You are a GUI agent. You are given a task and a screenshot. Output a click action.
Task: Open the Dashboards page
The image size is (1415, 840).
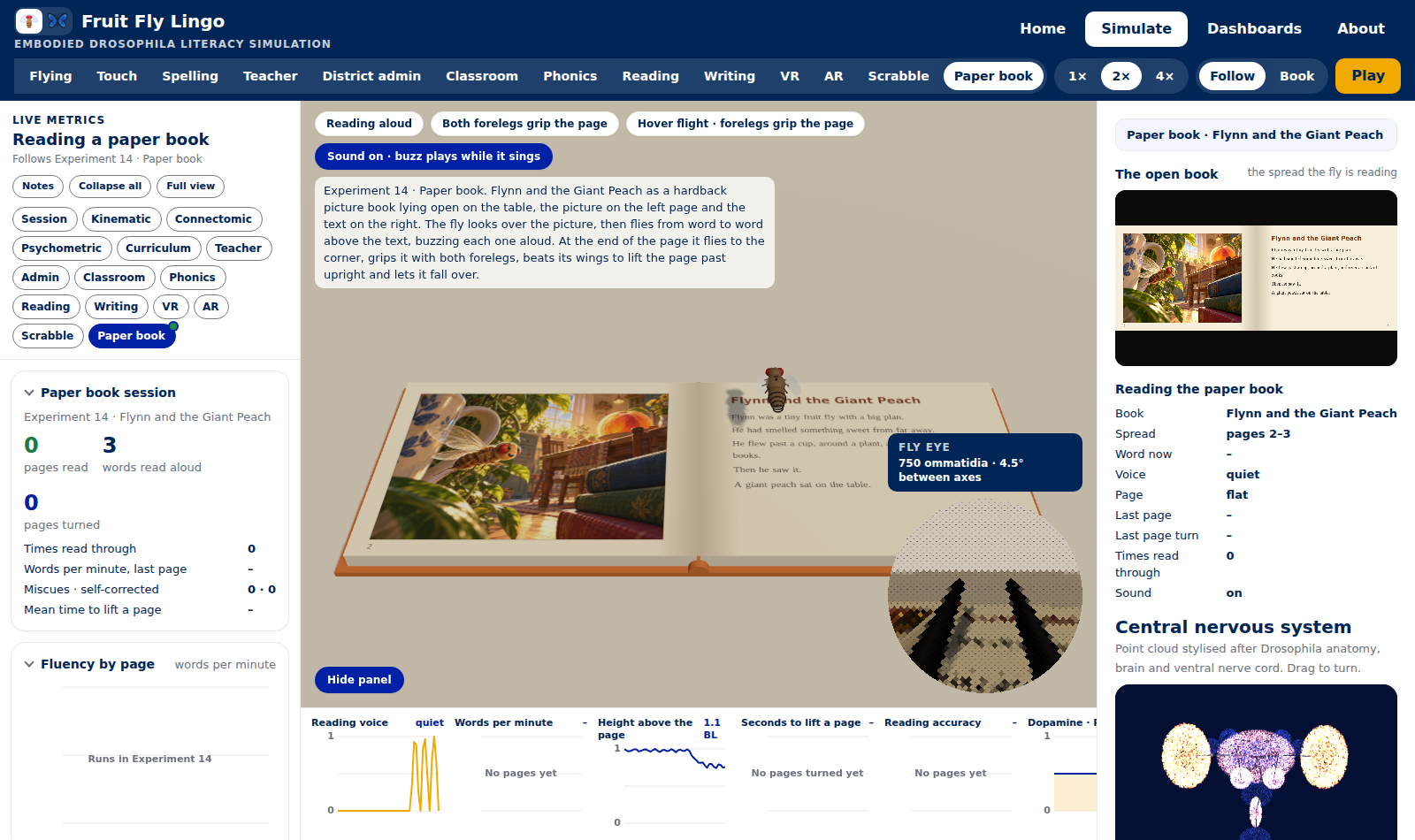(x=1254, y=29)
